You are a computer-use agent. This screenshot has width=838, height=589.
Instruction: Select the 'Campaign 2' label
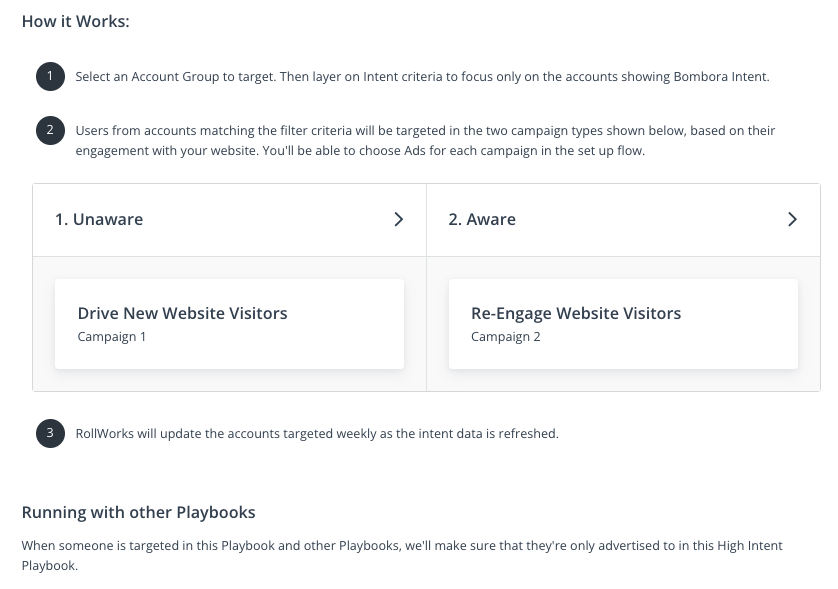click(x=505, y=337)
